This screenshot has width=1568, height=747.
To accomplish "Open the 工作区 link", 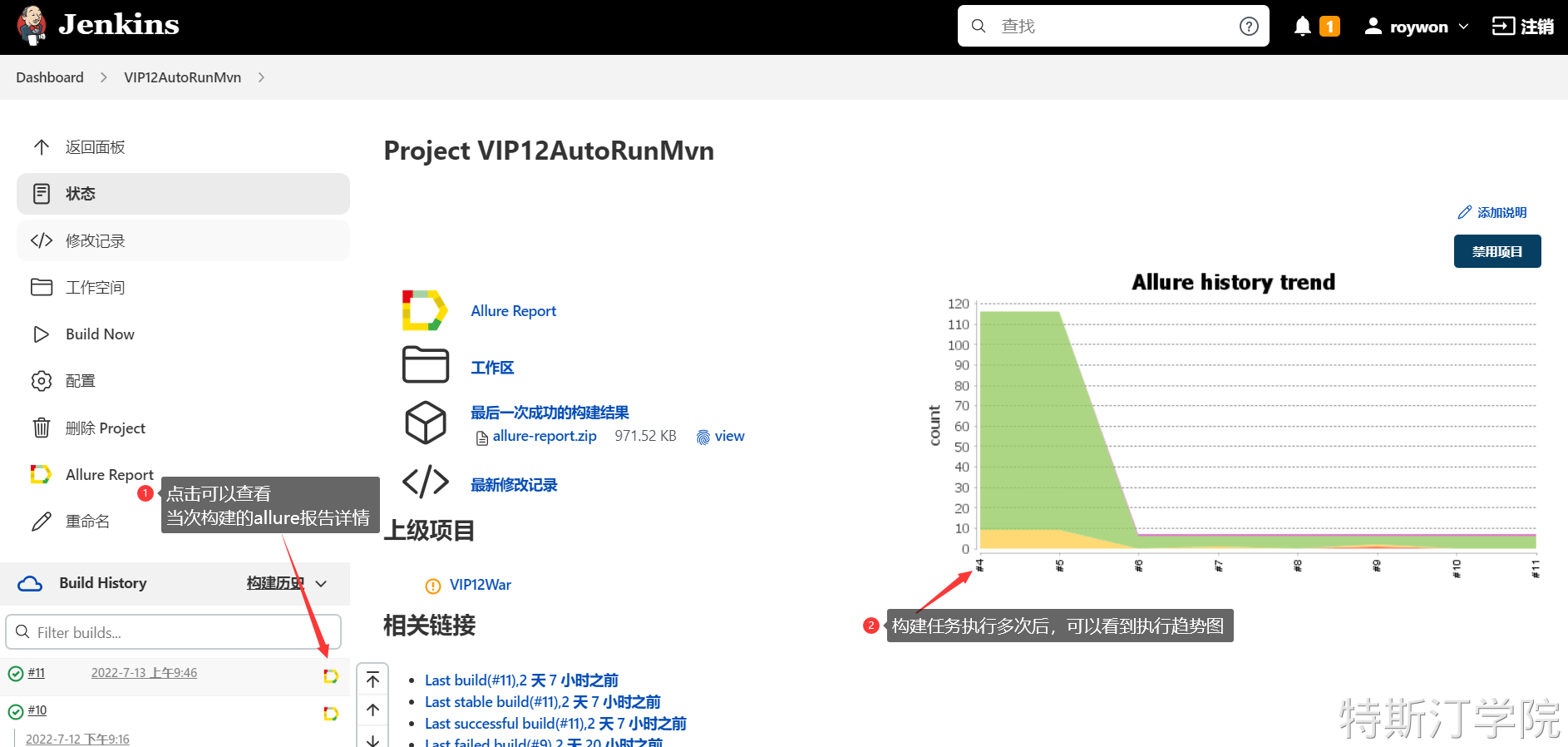I will click(492, 368).
